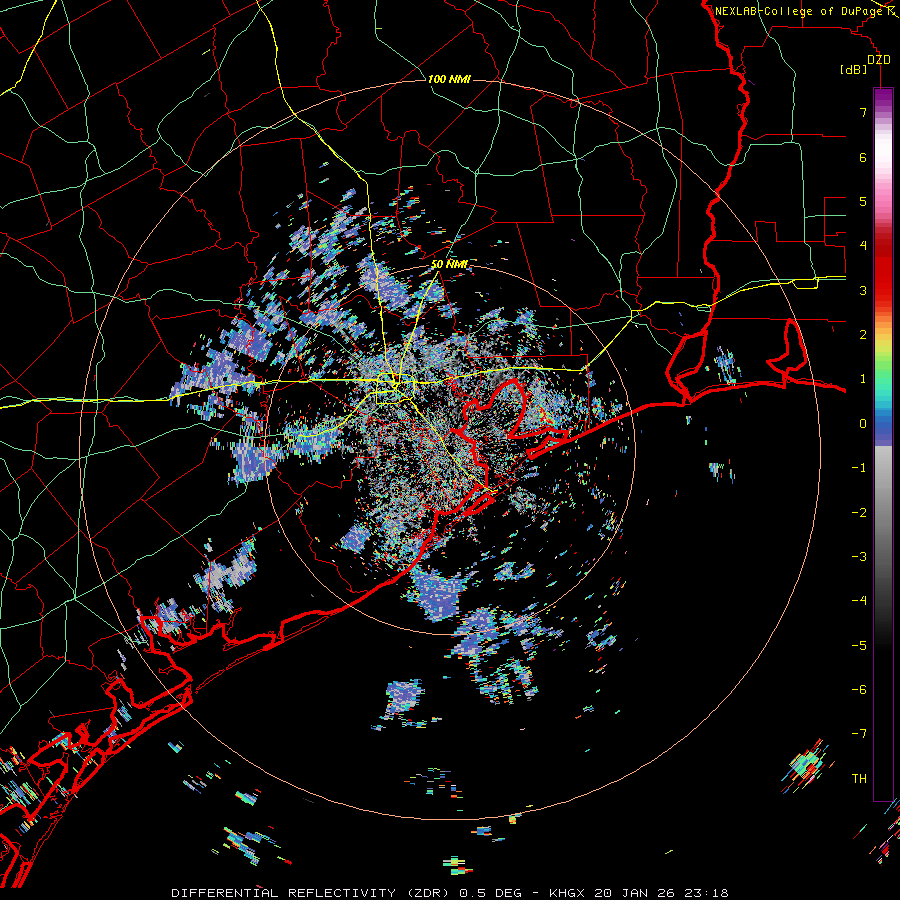Click the 0 dB scale label
900x900 pixels.
(863, 424)
